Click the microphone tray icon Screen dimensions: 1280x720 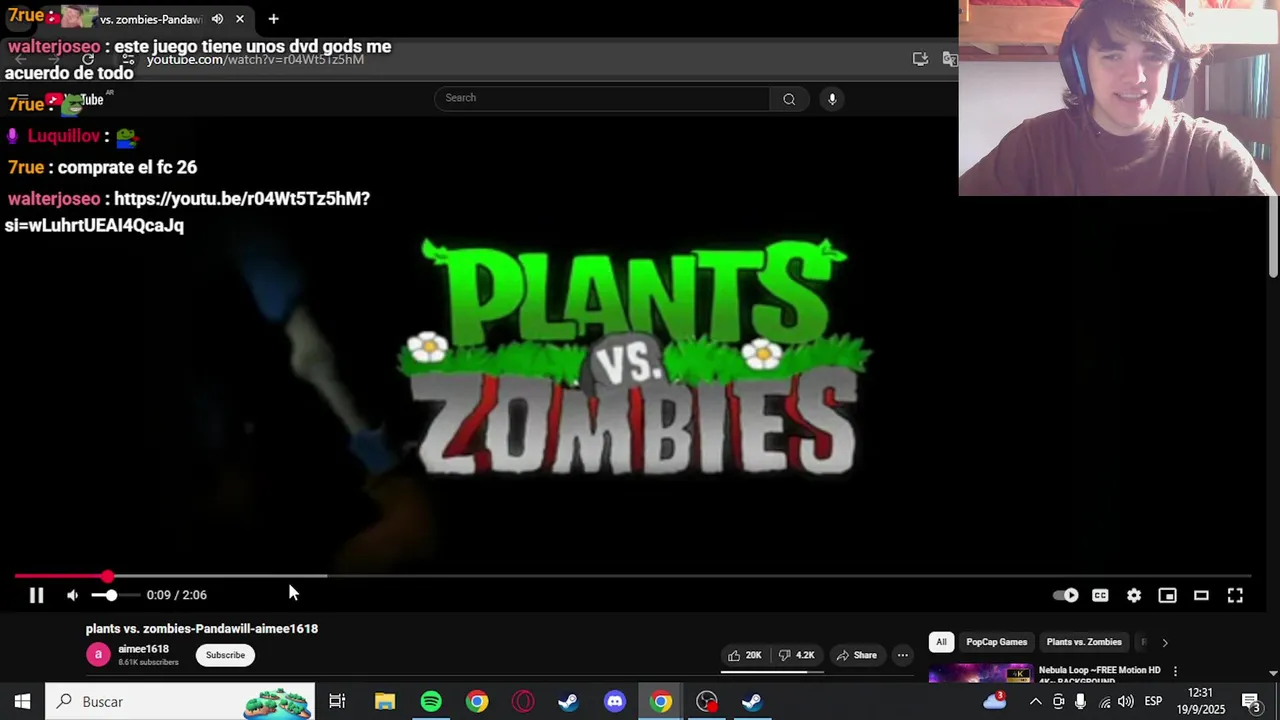coord(1081,702)
